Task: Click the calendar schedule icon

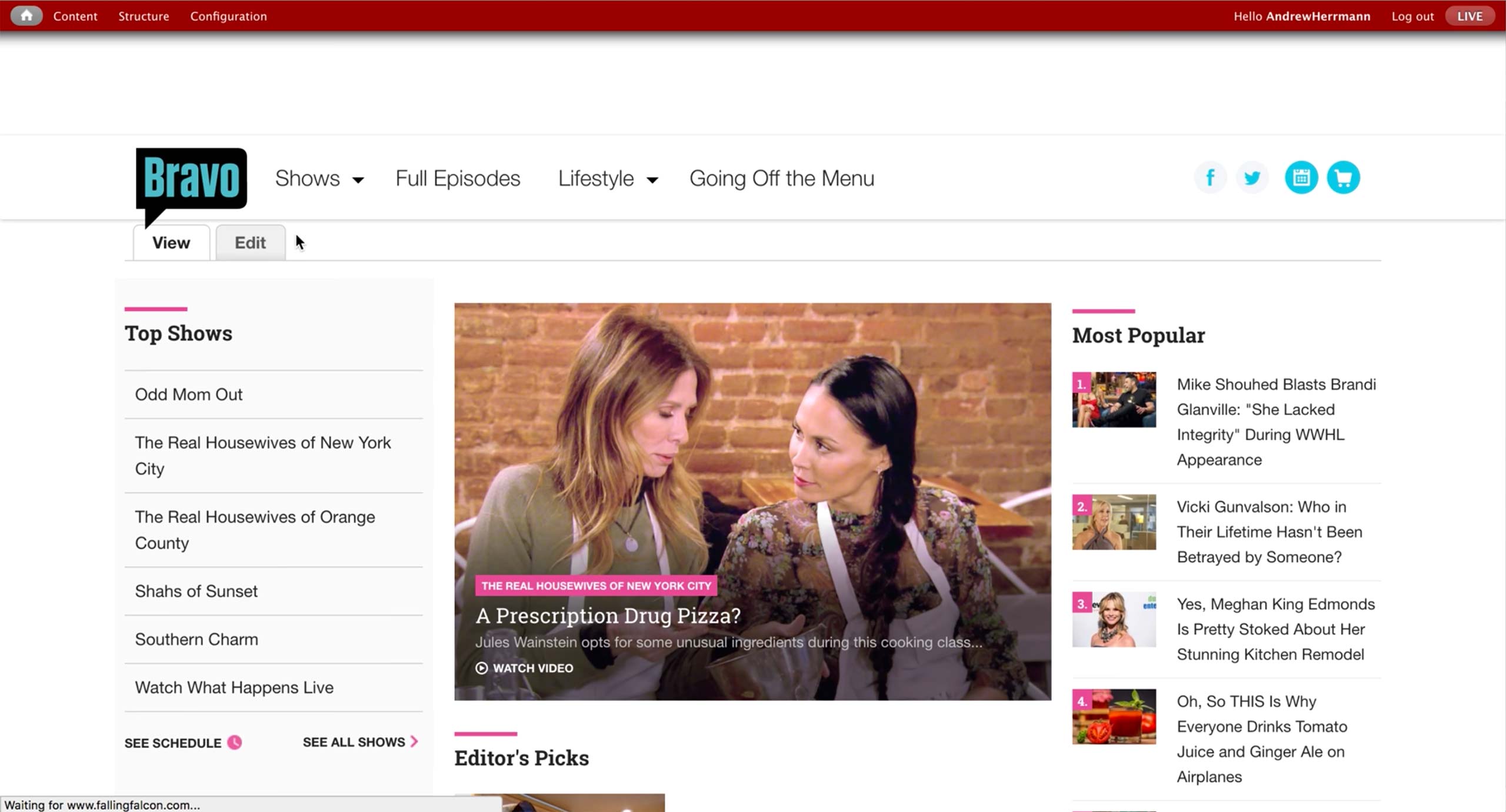Action: [1301, 178]
